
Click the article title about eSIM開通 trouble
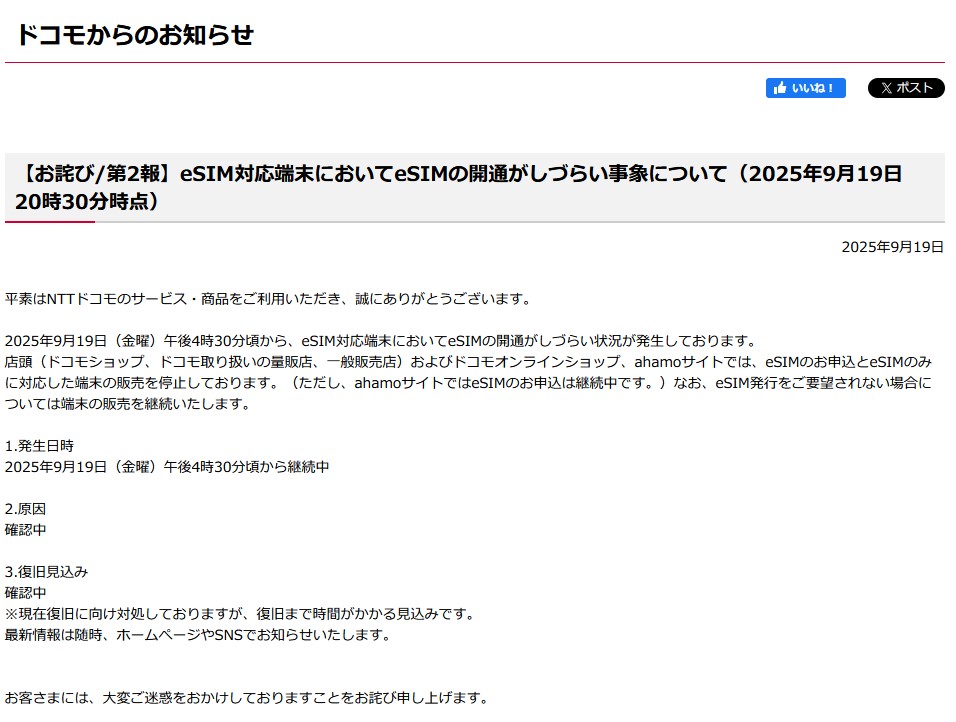click(458, 187)
